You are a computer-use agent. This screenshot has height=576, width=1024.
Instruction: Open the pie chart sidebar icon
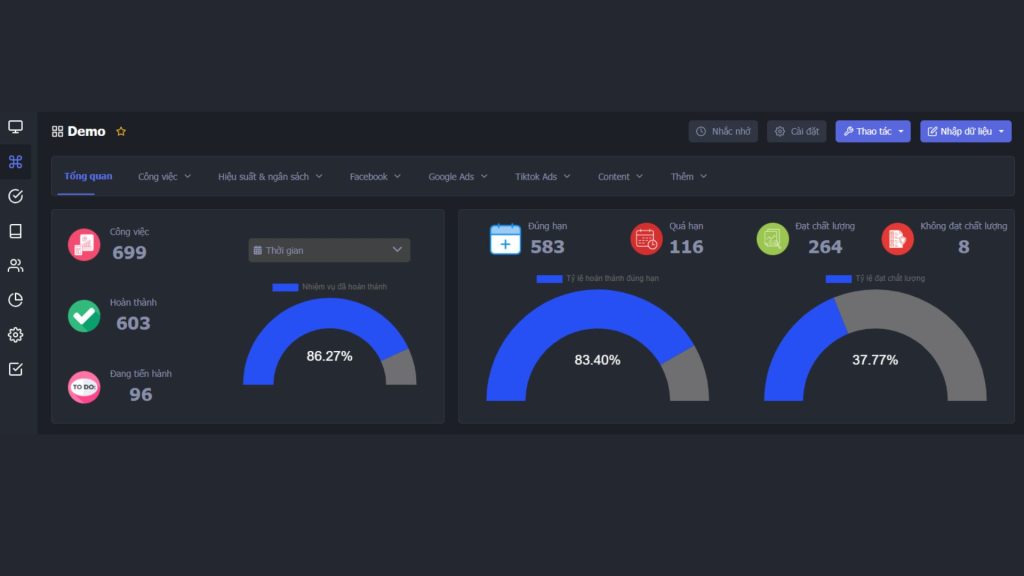pos(15,300)
